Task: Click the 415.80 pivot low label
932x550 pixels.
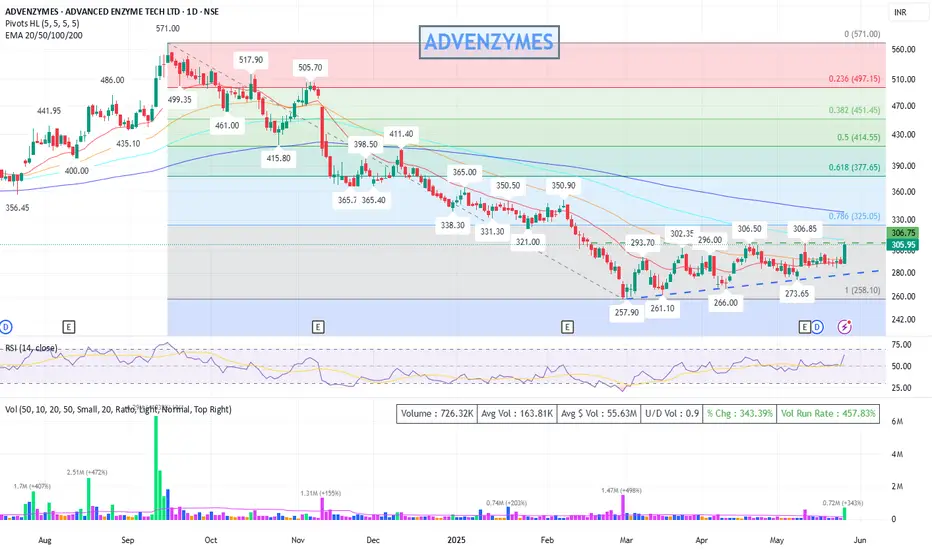Action: 278,158
